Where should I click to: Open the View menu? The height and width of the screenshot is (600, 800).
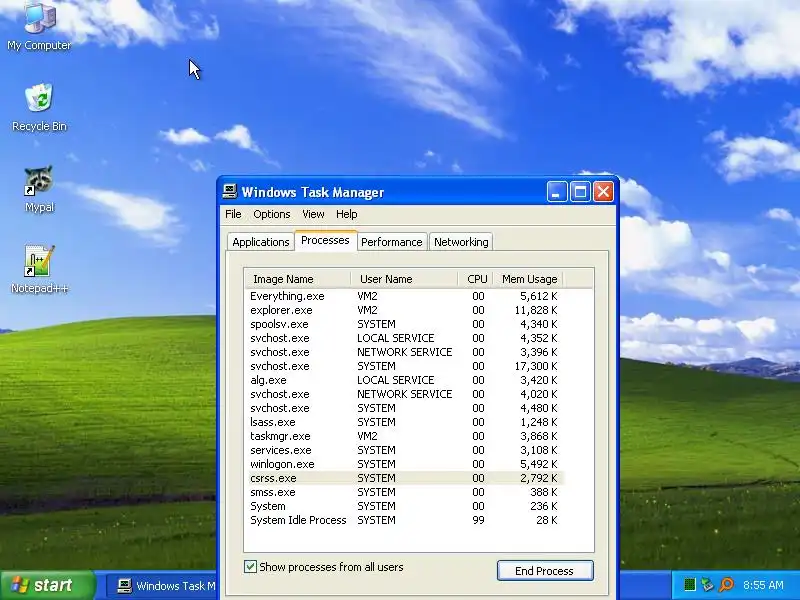[313, 214]
